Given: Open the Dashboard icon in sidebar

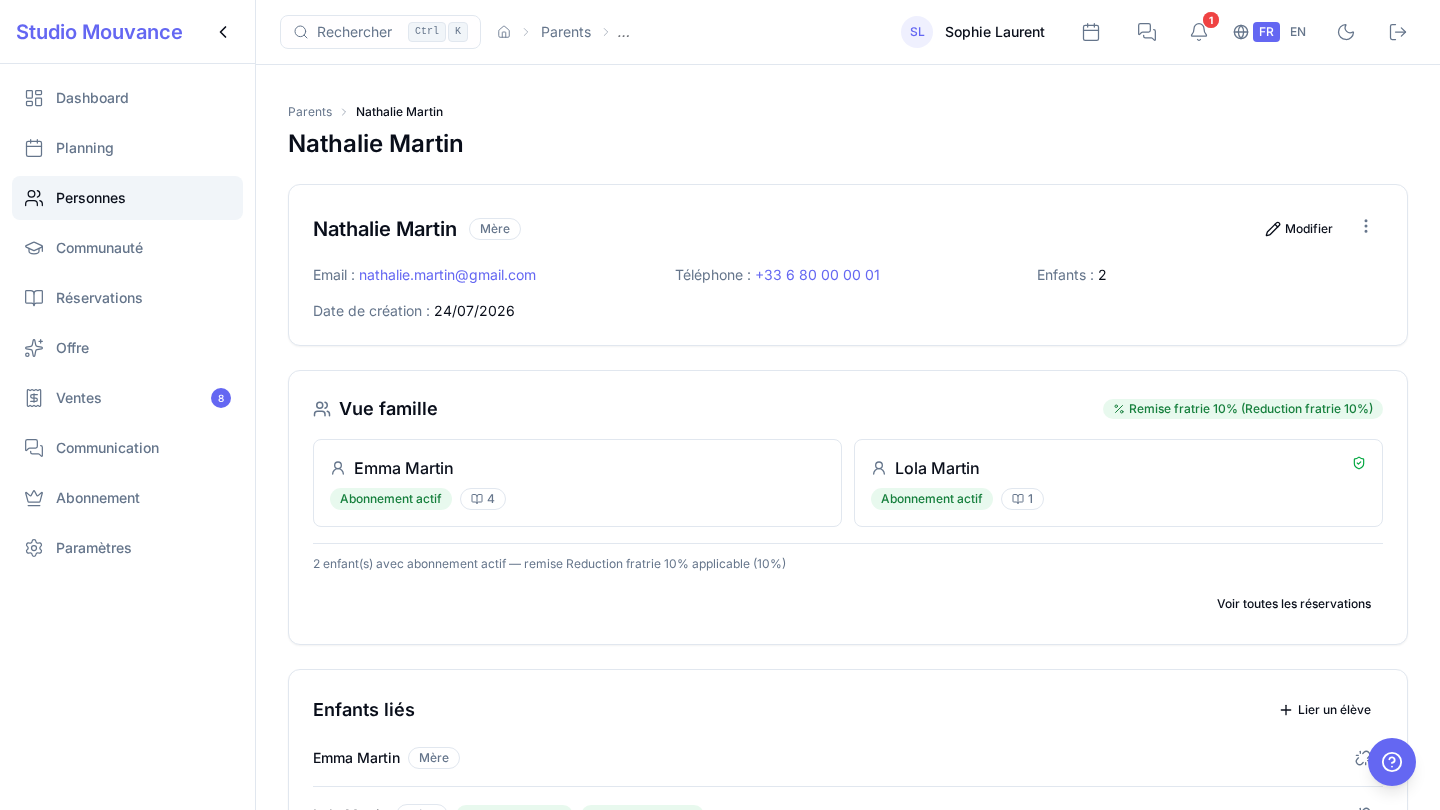Looking at the screenshot, I should pos(34,98).
